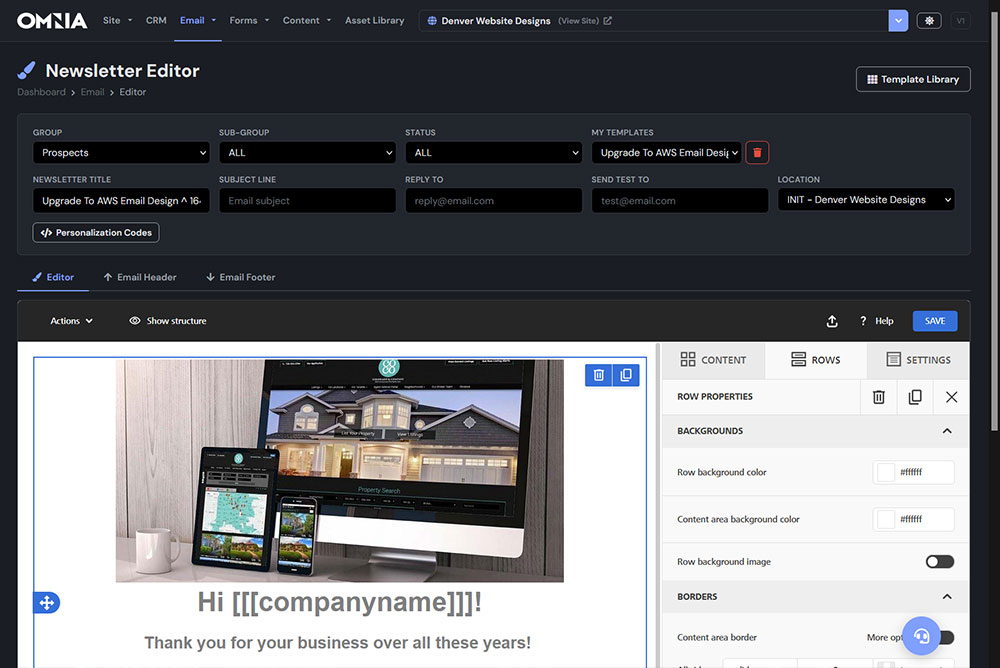Delete the selected row in canvas
This screenshot has height=668, width=1000.
pyautogui.click(x=599, y=375)
